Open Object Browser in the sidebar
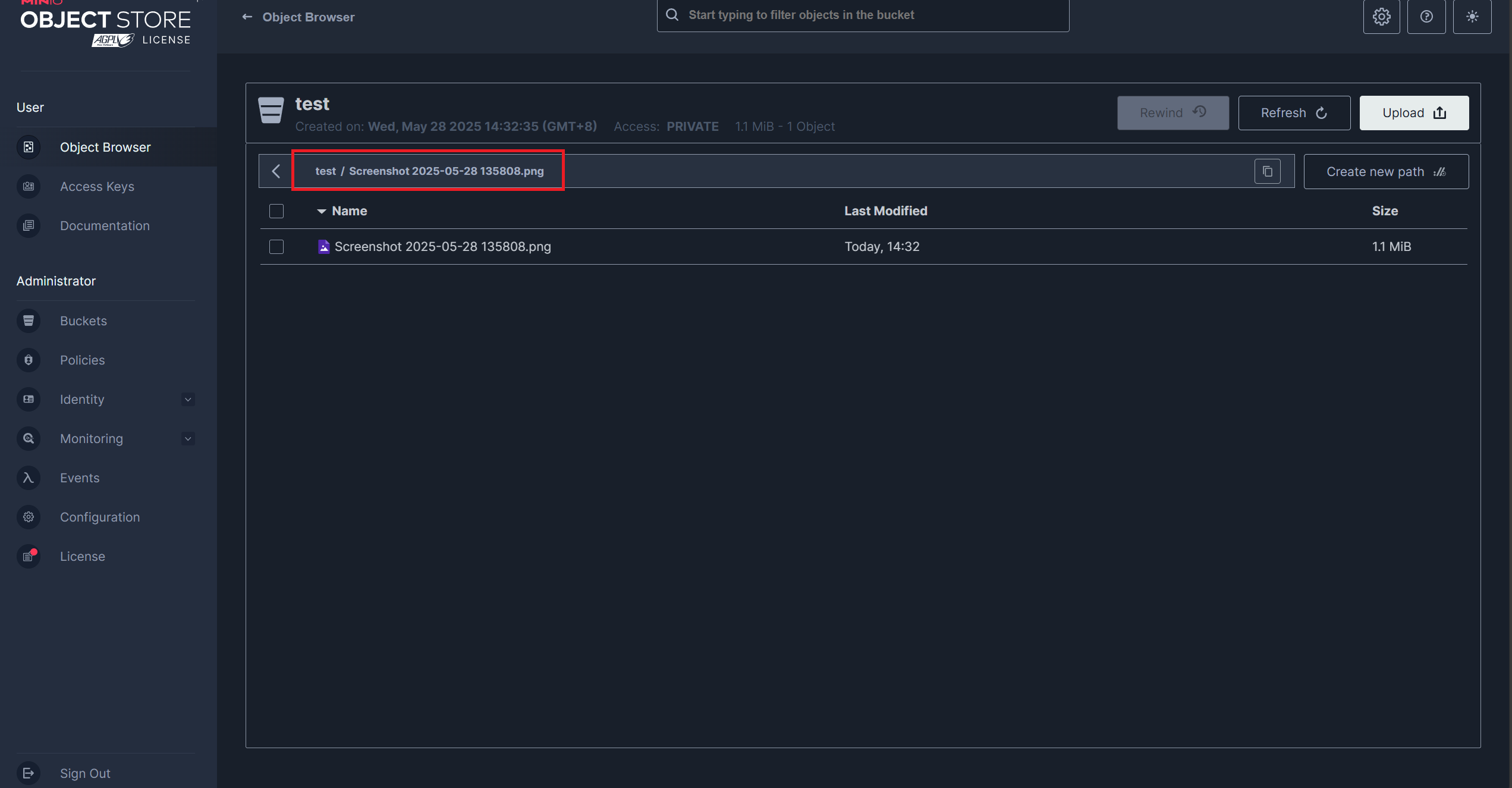 point(105,147)
